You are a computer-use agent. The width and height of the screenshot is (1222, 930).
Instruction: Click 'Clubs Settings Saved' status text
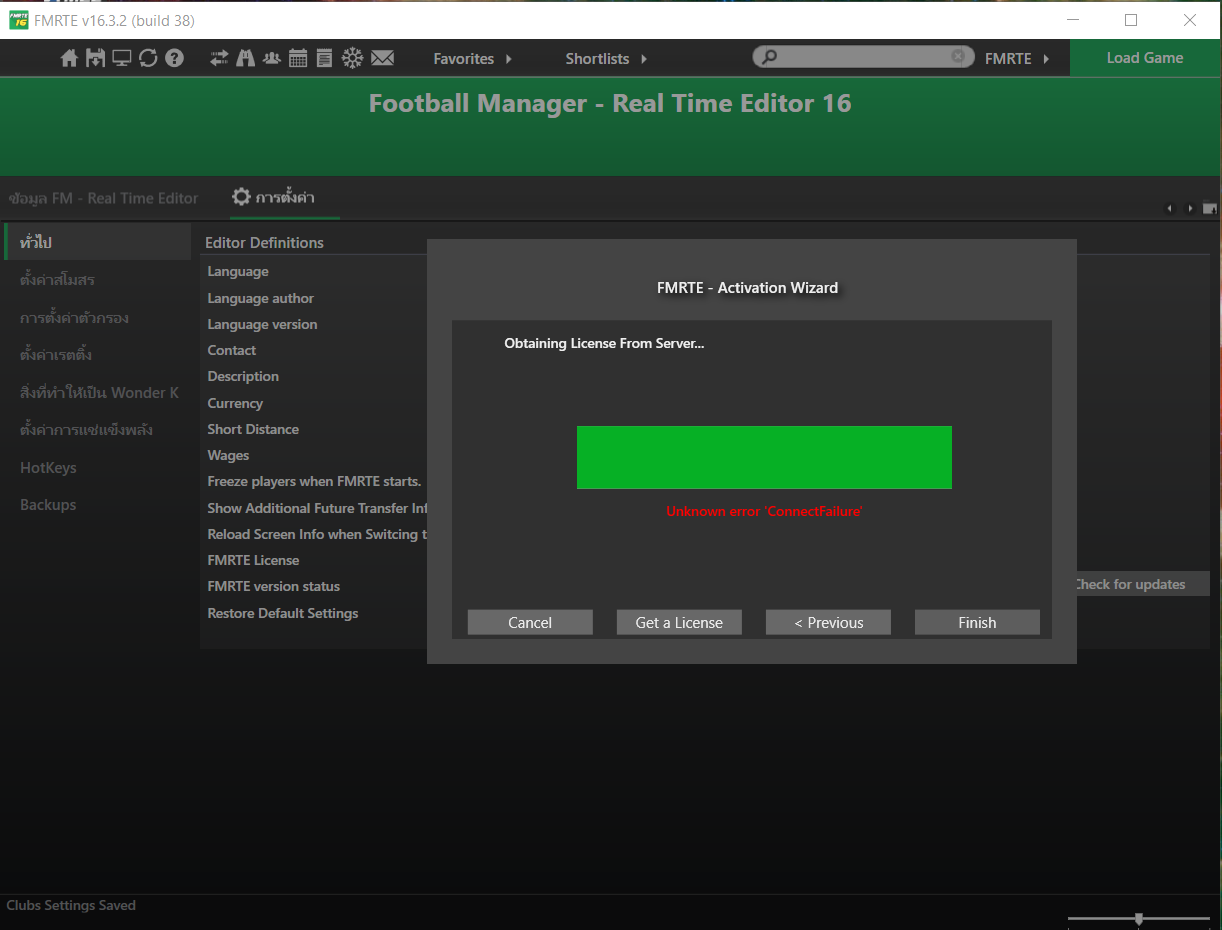71,905
